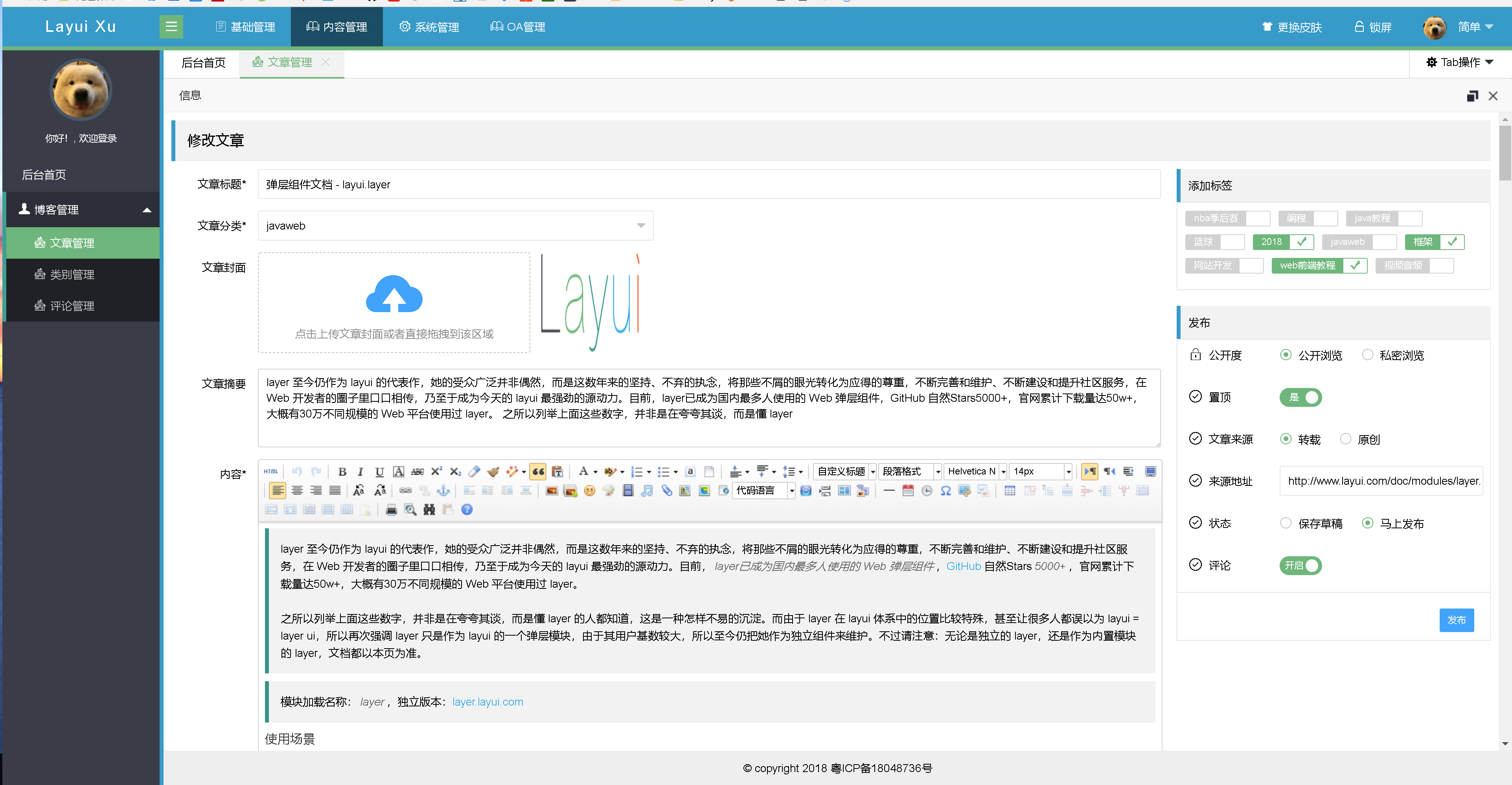Toggle the blockquote icon
This screenshot has height=785, width=1512.
pyautogui.click(x=538, y=472)
